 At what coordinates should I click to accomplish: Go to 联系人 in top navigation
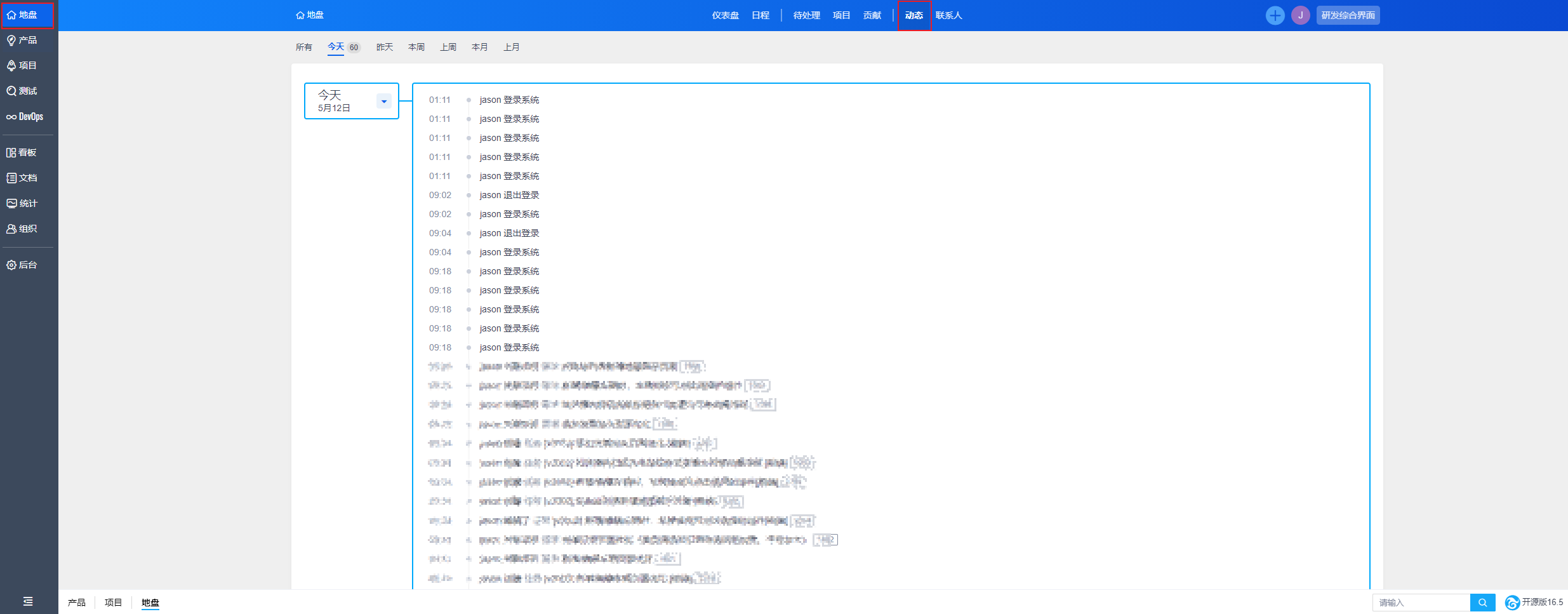(x=948, y=15)
